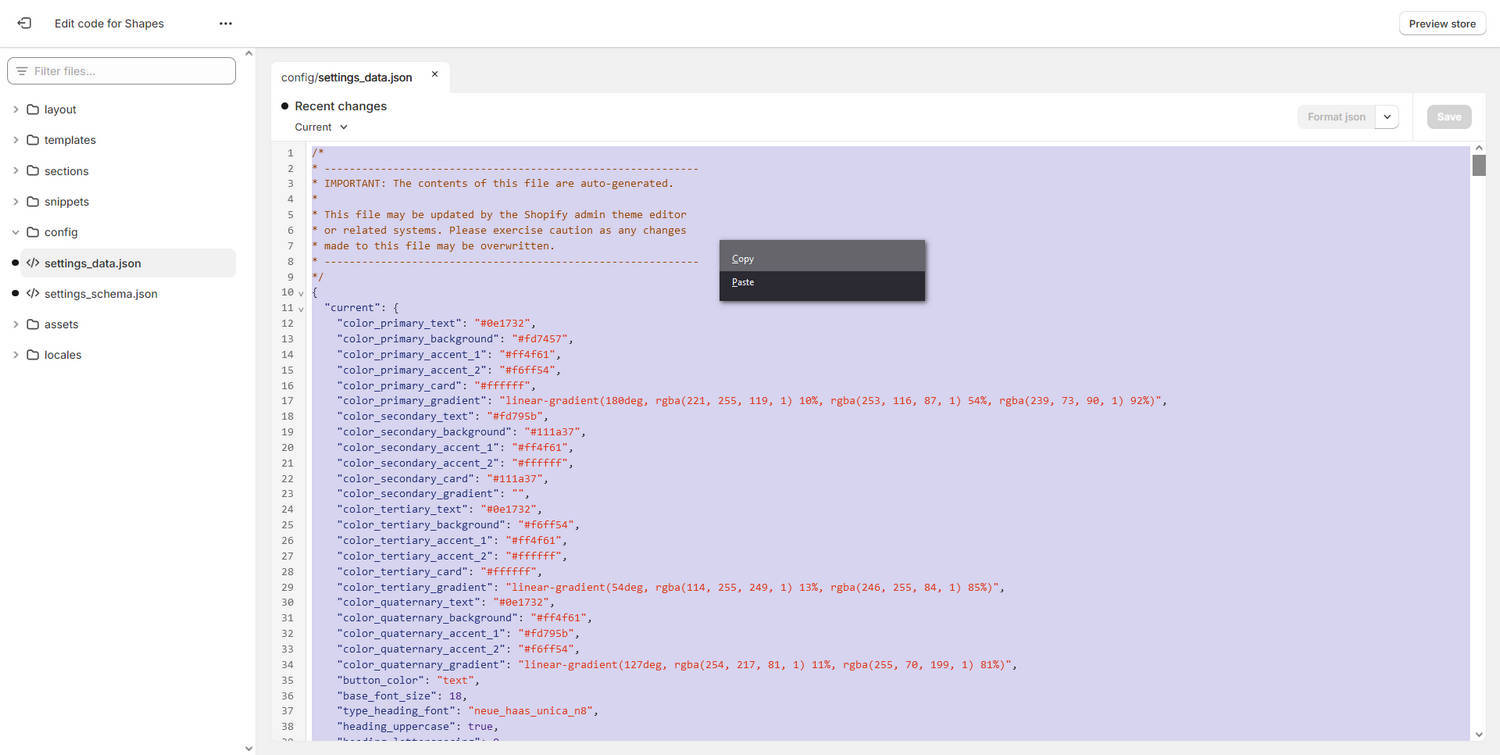Open settings_data.json in the file tree
Image resolution: width=1500 pixels, height=755 pixels.
point(128,263)
